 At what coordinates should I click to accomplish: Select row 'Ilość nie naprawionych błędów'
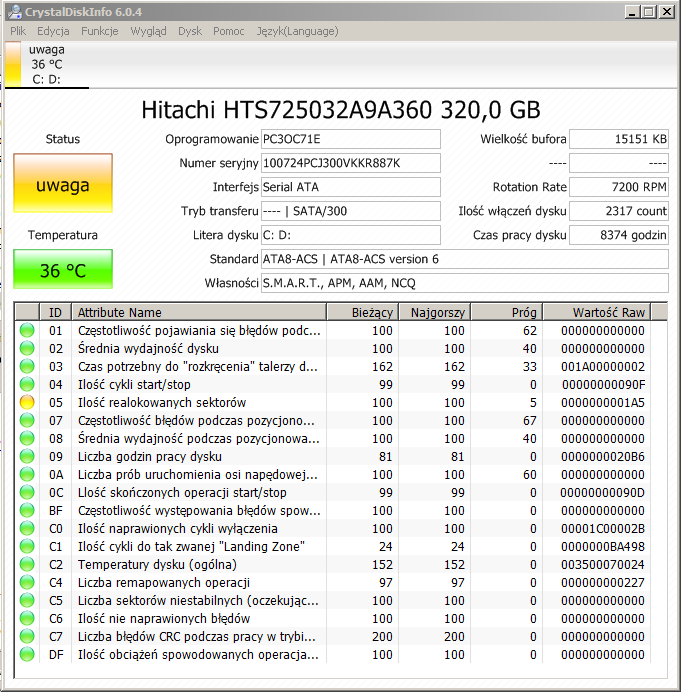point(333,618)
